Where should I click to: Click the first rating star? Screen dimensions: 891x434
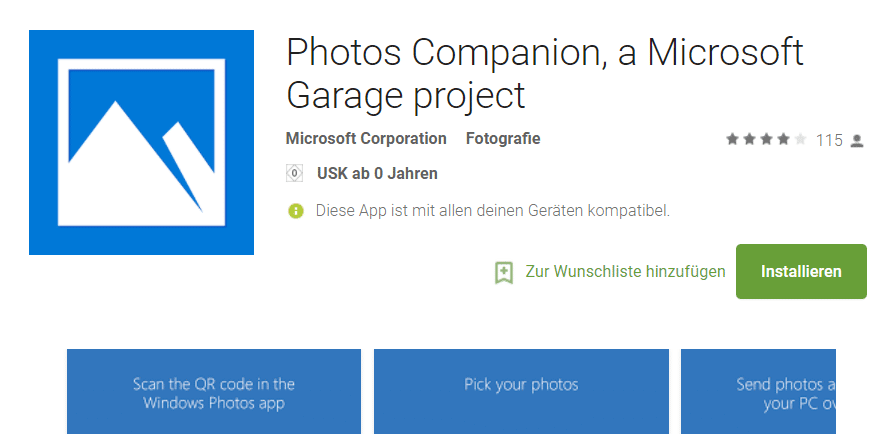pyautogui.click(x=732, y=140)
